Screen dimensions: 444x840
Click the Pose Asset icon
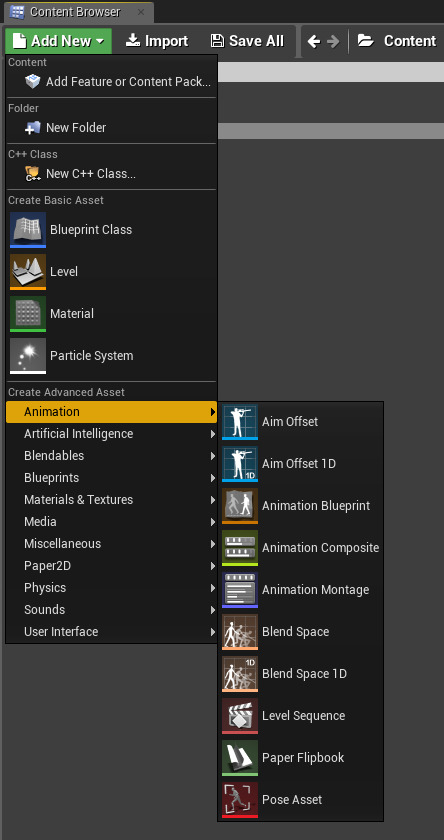point(240,799)
